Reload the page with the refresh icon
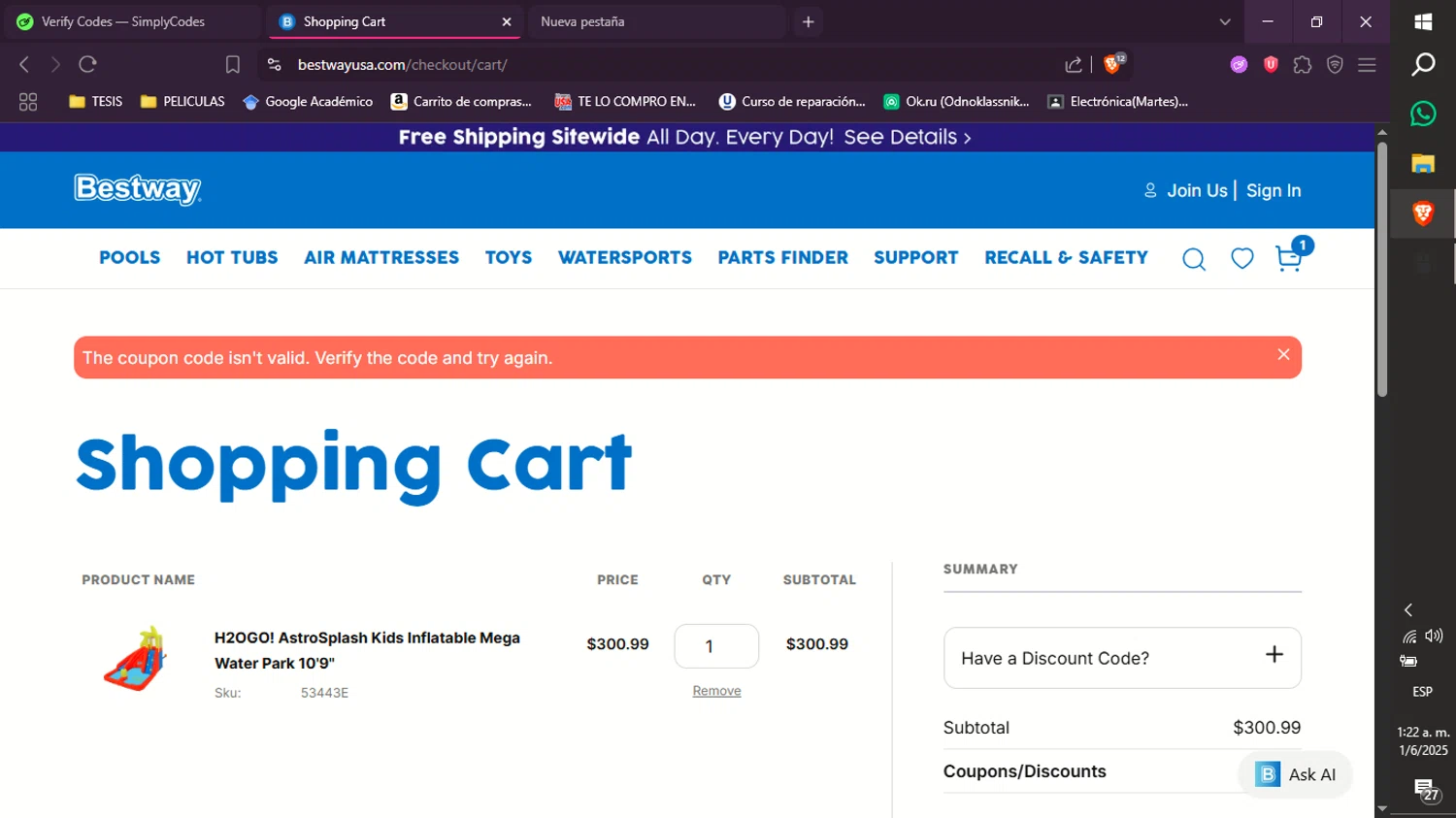This screenshot has height=818, width=1456. pyautogui.click(x=87, y=64)
